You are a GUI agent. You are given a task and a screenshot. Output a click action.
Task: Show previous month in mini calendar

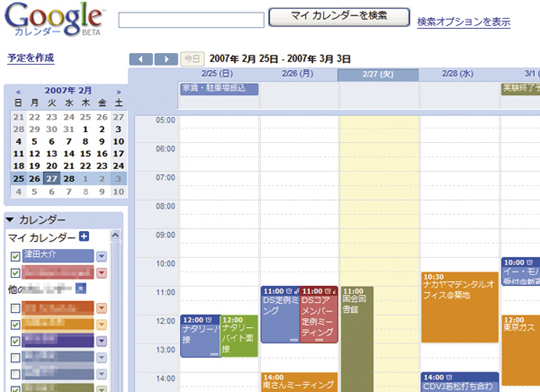pyautogui.click(x=18, y=92)
